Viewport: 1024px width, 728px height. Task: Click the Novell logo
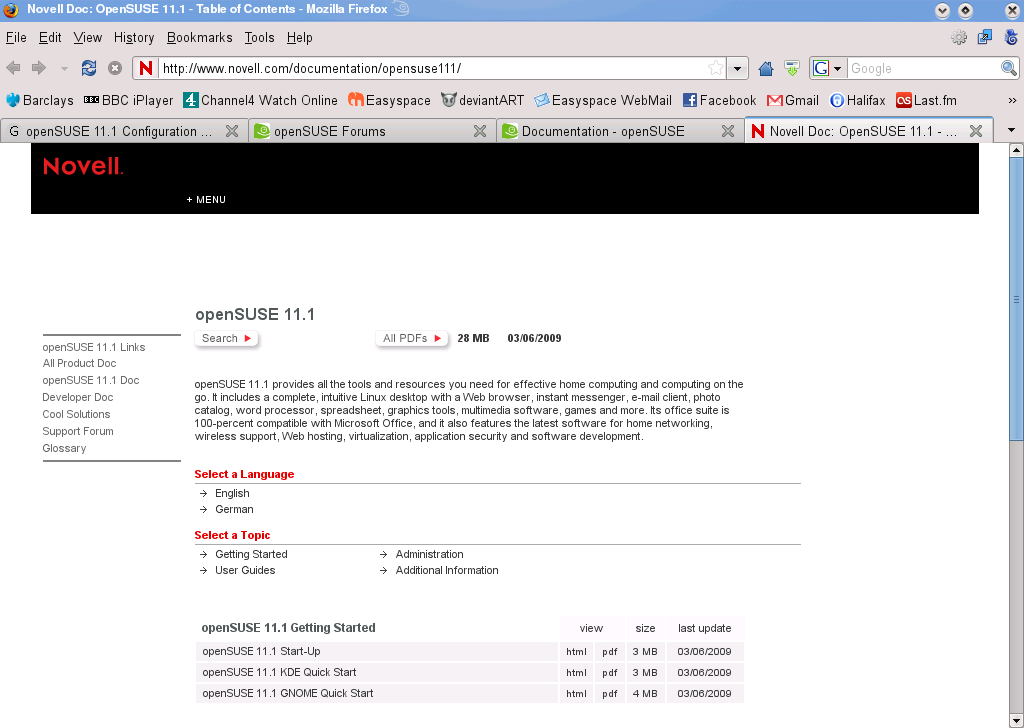tap(83, 166)
